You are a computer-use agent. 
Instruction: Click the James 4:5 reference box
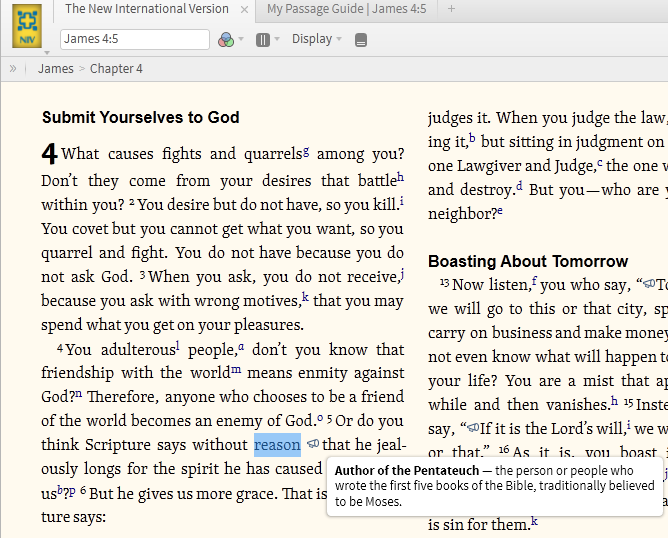pyautogui.click(x=135, y=39)
